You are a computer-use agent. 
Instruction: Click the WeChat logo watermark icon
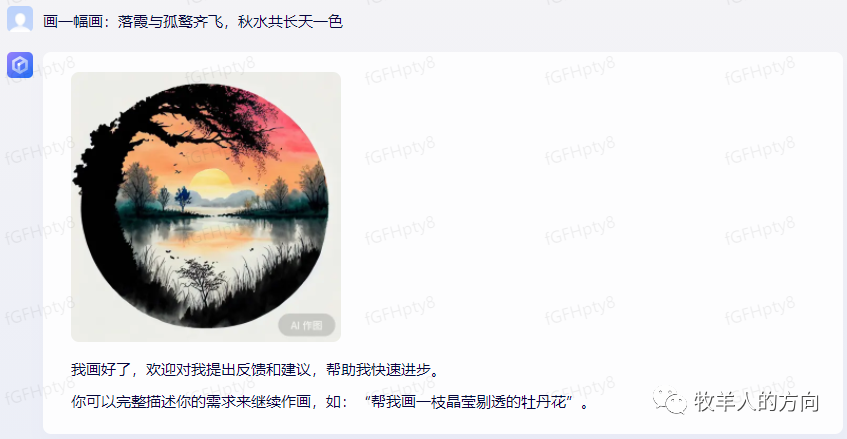(x=670, y=400)
